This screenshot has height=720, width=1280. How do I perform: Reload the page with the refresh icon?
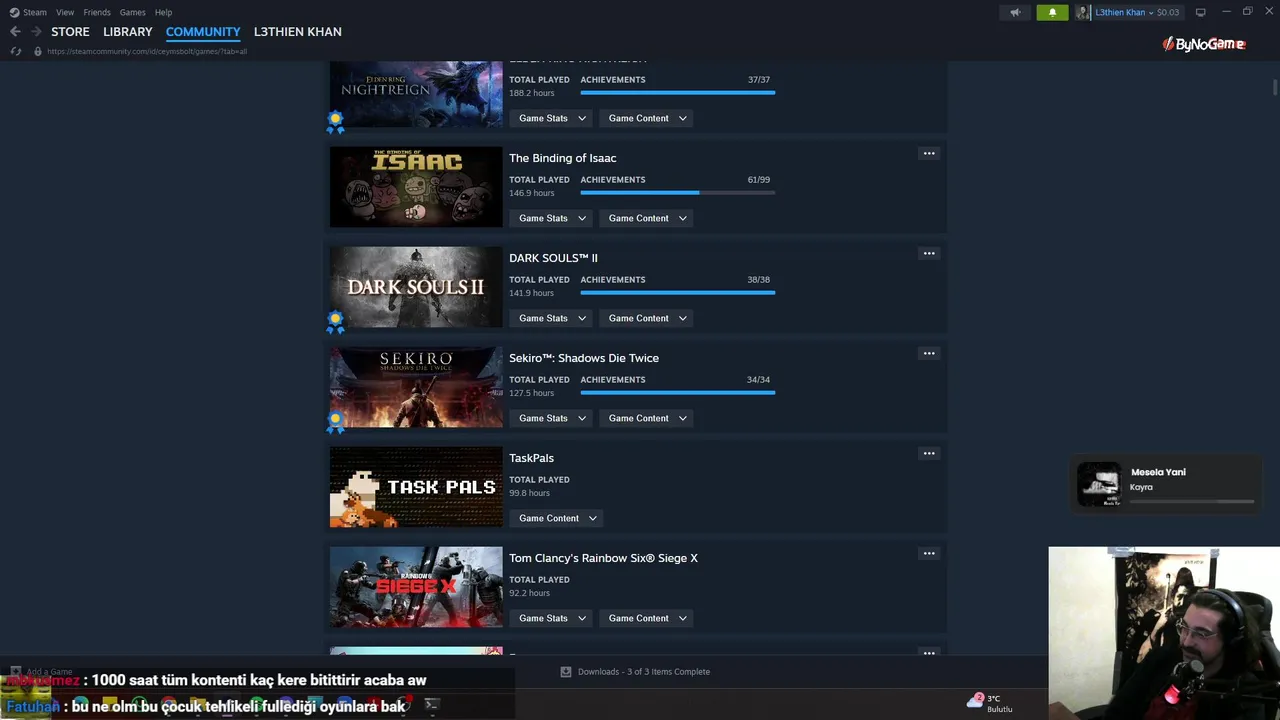pos(15,51)
